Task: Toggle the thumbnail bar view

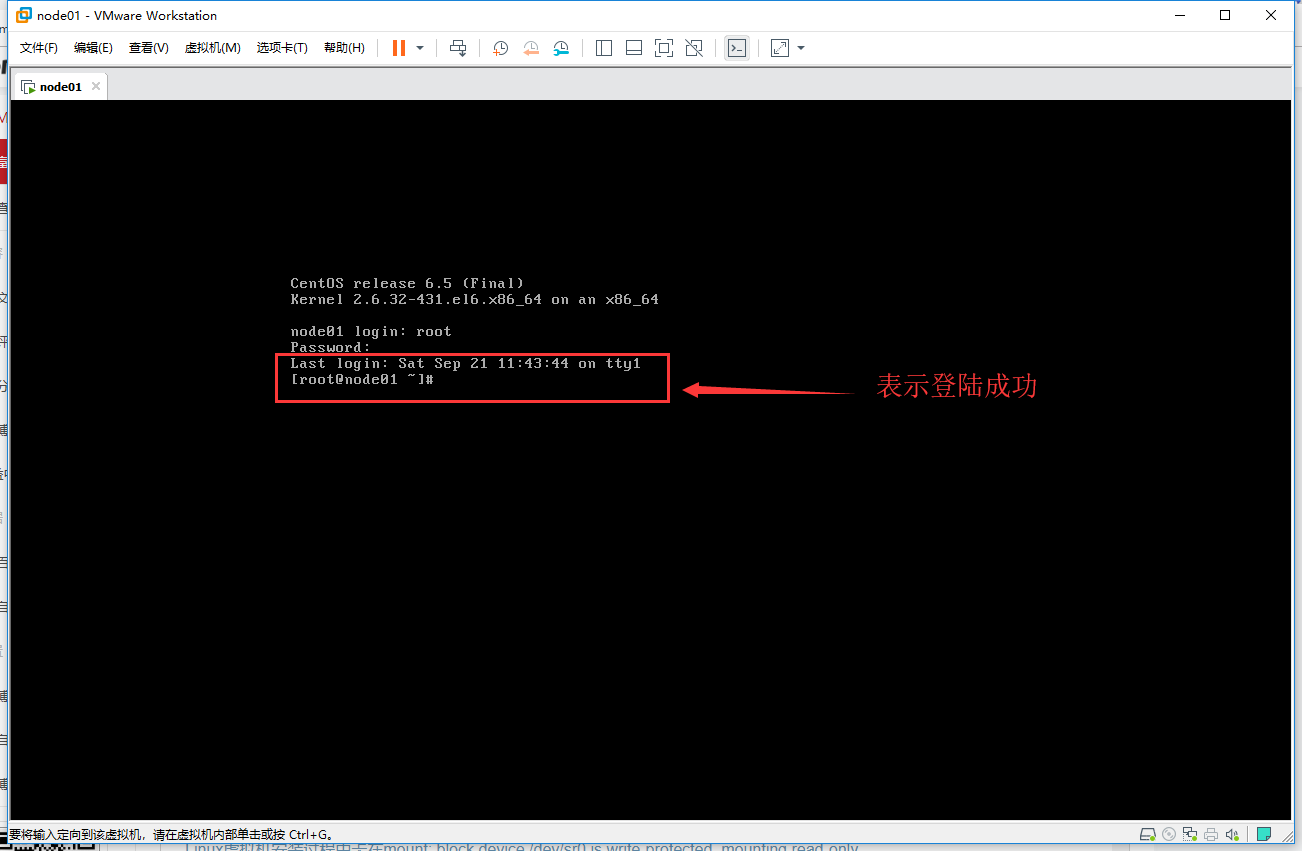Action: tap(634, 48)
